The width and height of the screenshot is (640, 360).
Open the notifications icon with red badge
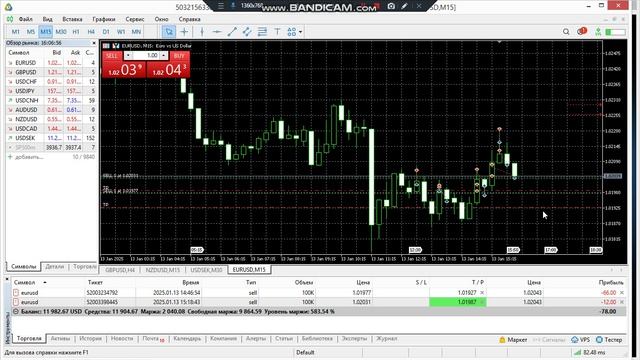tap(582, 31)
